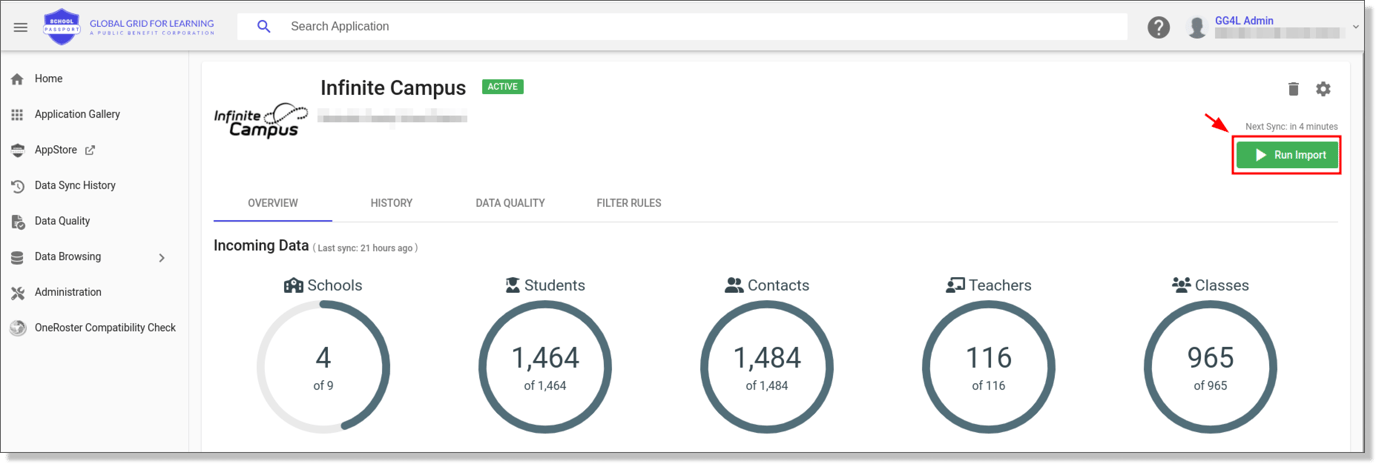Click the Infinite Campus title heading
The height and width of the screenshot is (464, 1376).
click(393, 88)
